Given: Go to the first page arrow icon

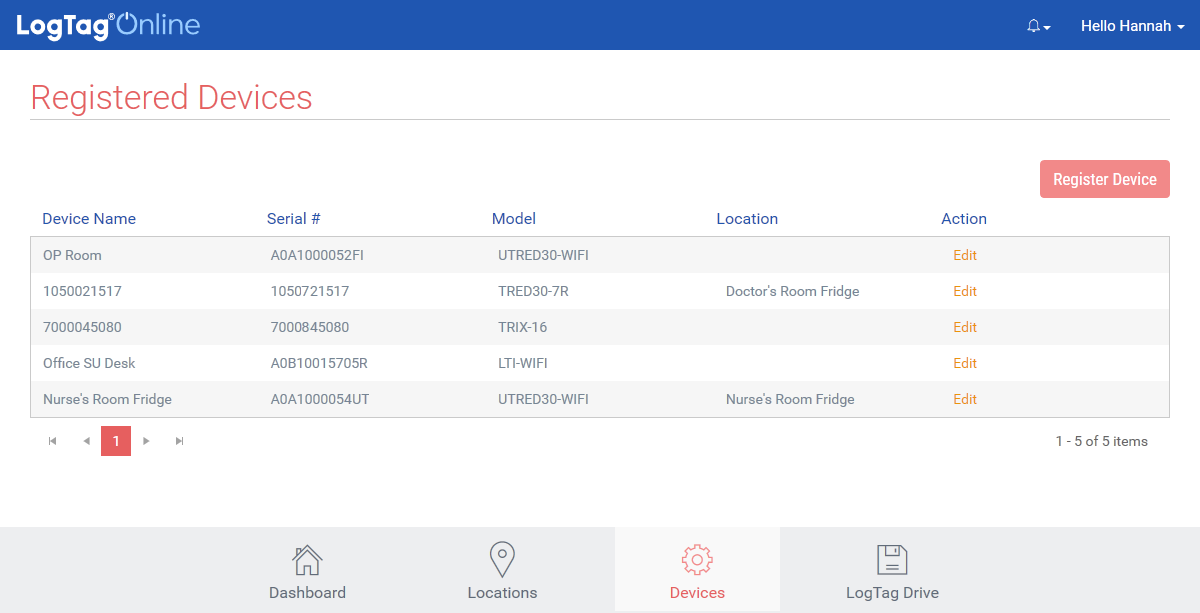Looking at the screenshot, I should (52, 440).
